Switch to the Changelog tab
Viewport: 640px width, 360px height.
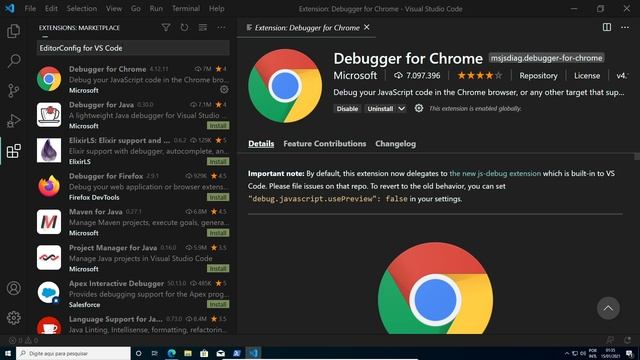[396, 144]
